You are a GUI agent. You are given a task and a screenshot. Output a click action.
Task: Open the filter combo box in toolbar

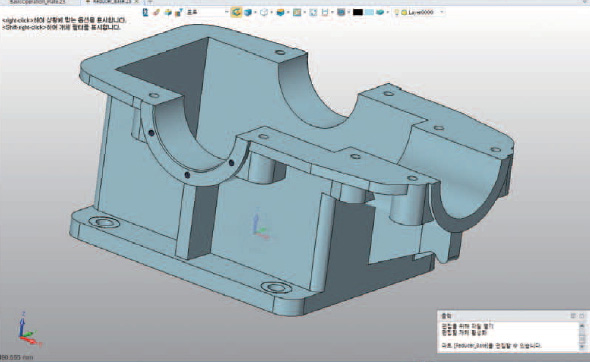[x=207, y=12]
